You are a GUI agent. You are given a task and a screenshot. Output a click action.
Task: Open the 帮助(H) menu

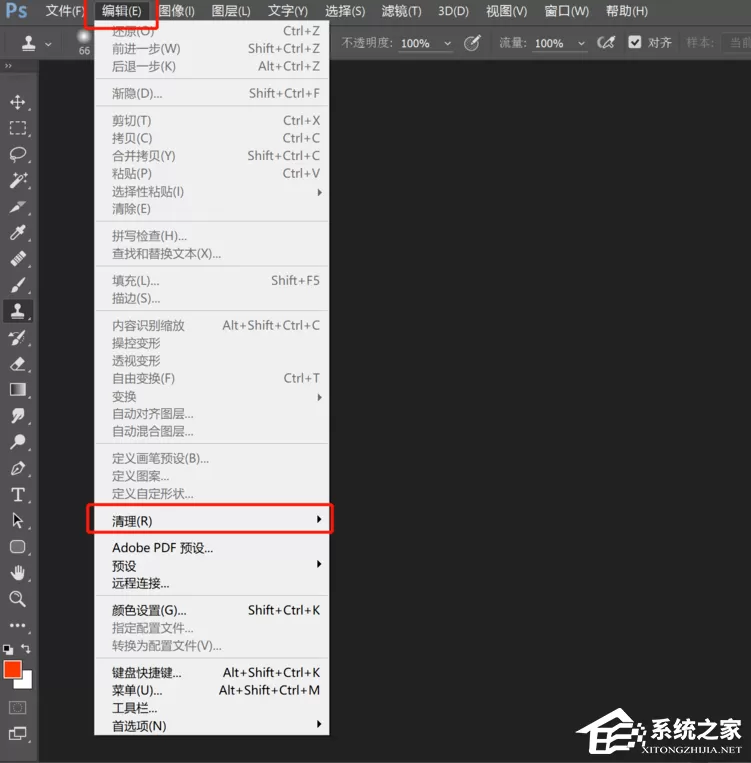(x=627, y=11)
